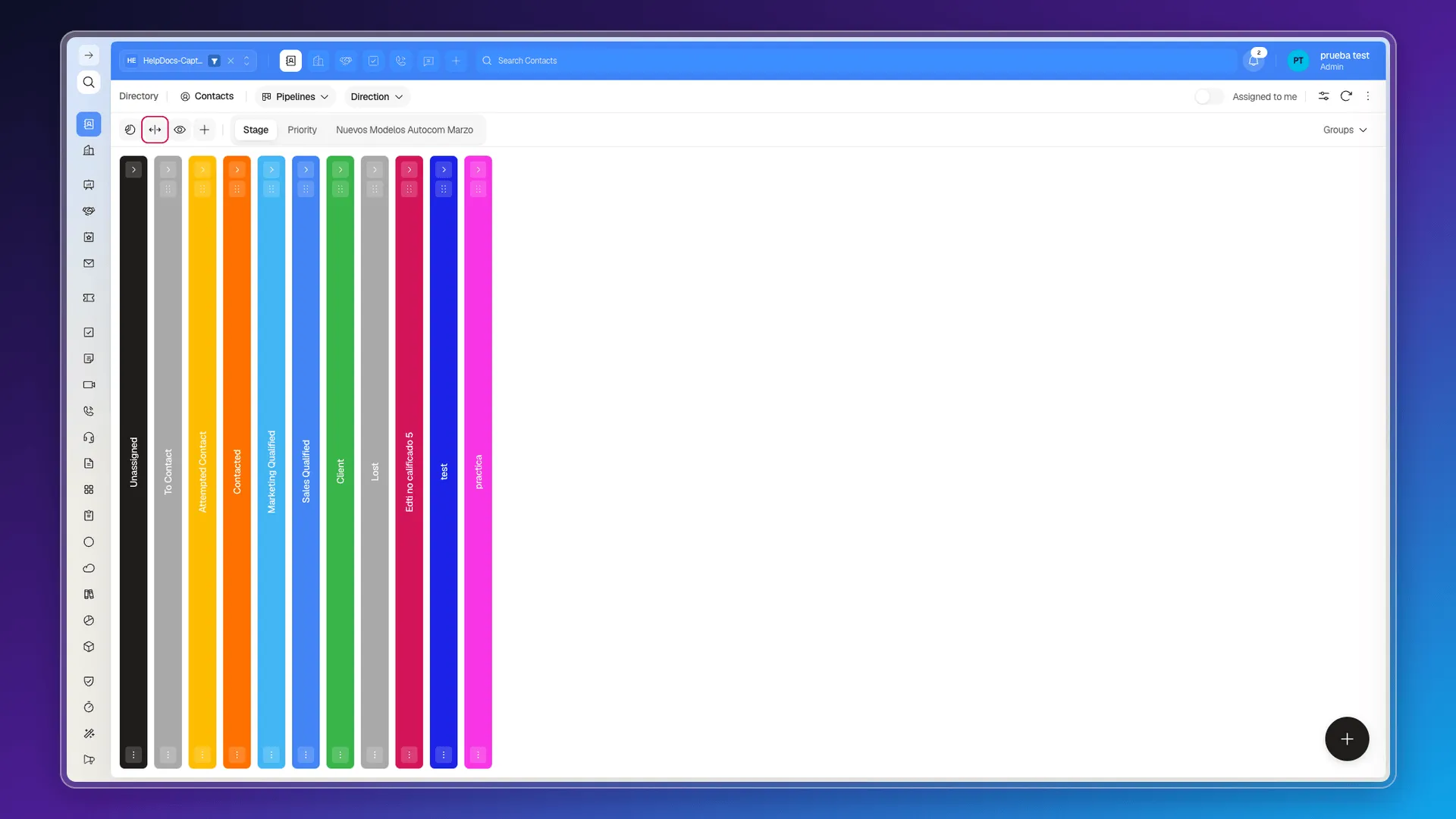Screen dimensions: 1456x819
Task: Open the Contacts module in the sidebar
Action: [x=89, y=124]
